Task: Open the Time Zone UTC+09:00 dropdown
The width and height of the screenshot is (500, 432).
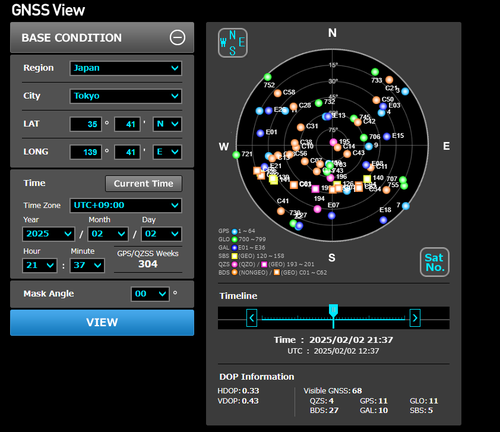Action: (x=126, y=205)
